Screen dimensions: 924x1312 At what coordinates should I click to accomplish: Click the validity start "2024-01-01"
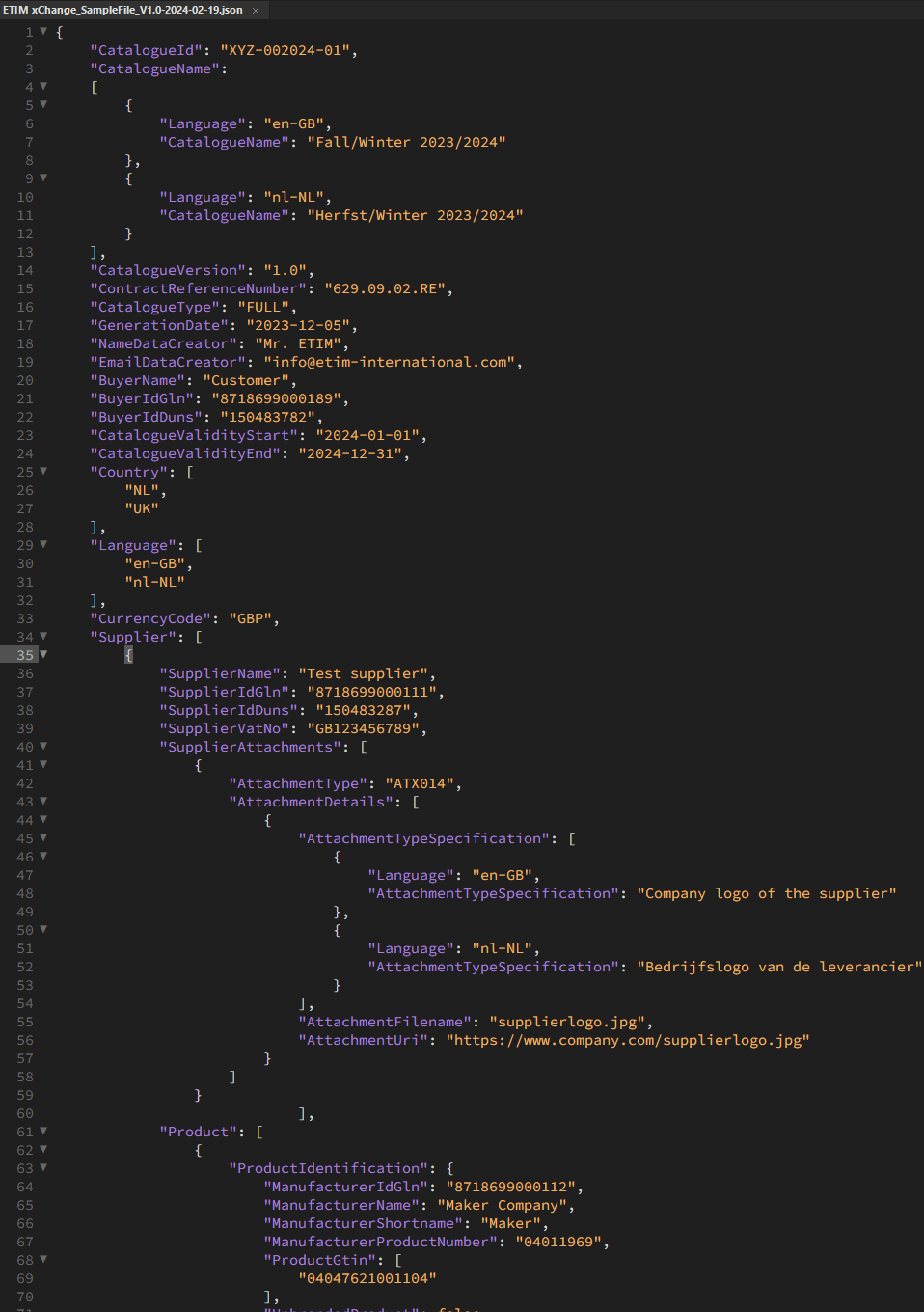tap(367, 435)
